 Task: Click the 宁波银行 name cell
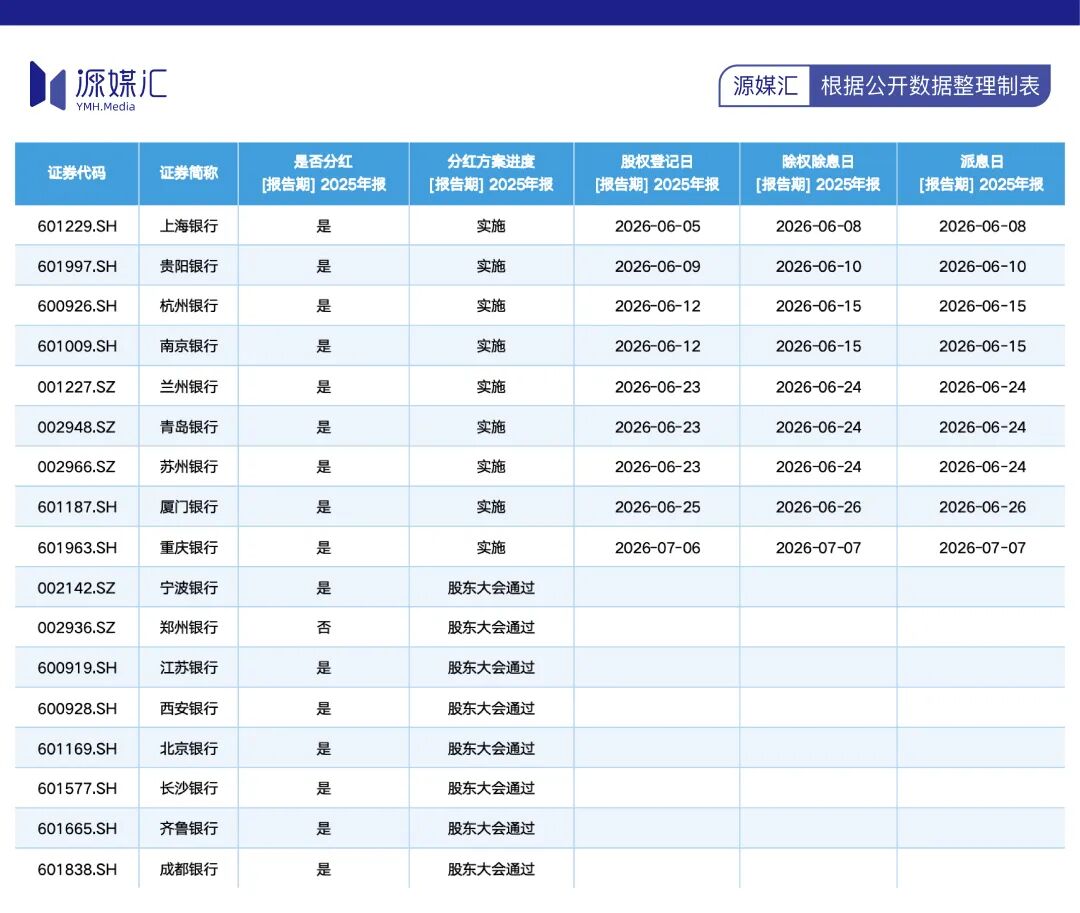point(189,588)
